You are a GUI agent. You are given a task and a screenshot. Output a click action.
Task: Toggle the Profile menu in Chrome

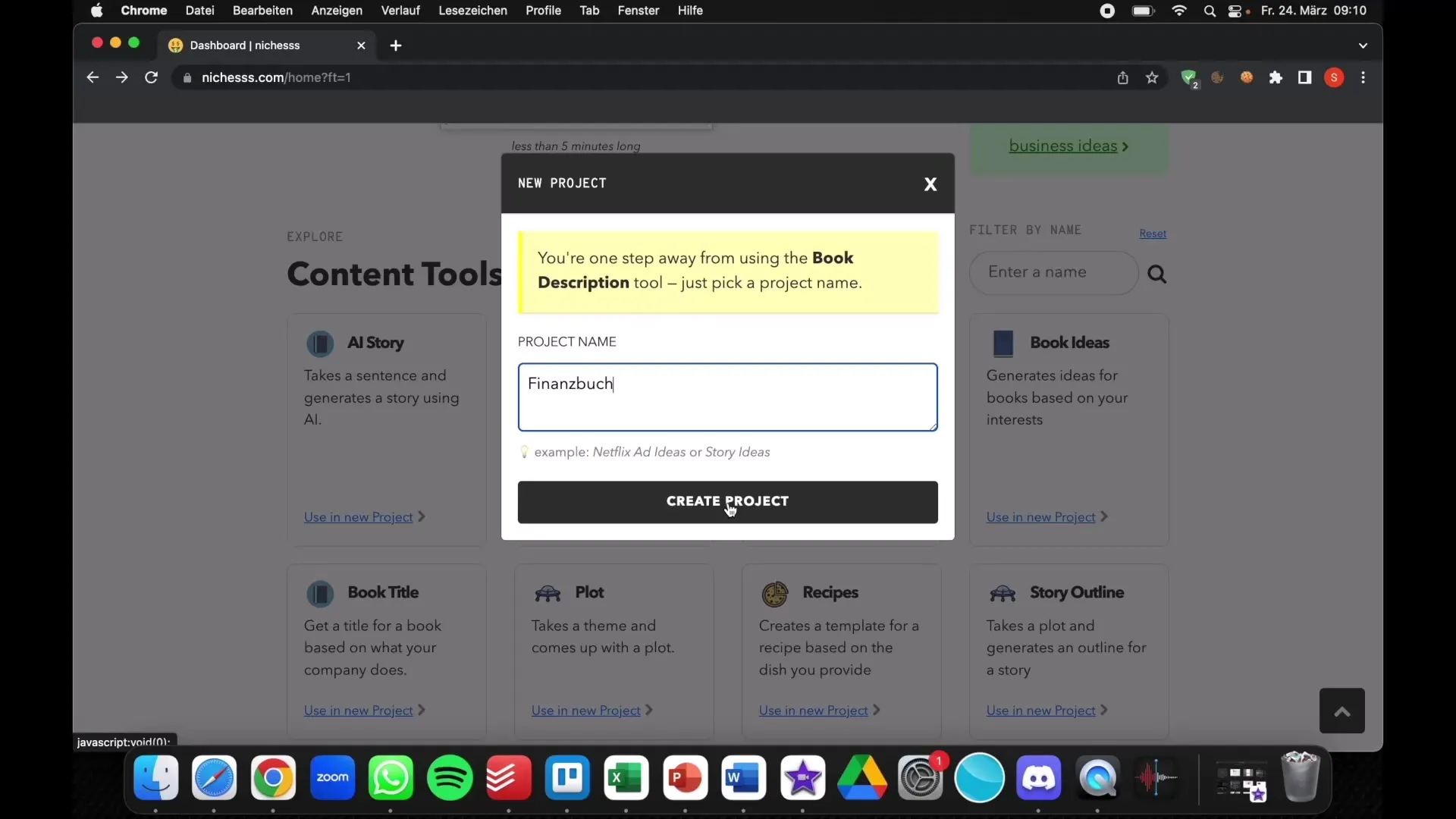(1333, 77)
